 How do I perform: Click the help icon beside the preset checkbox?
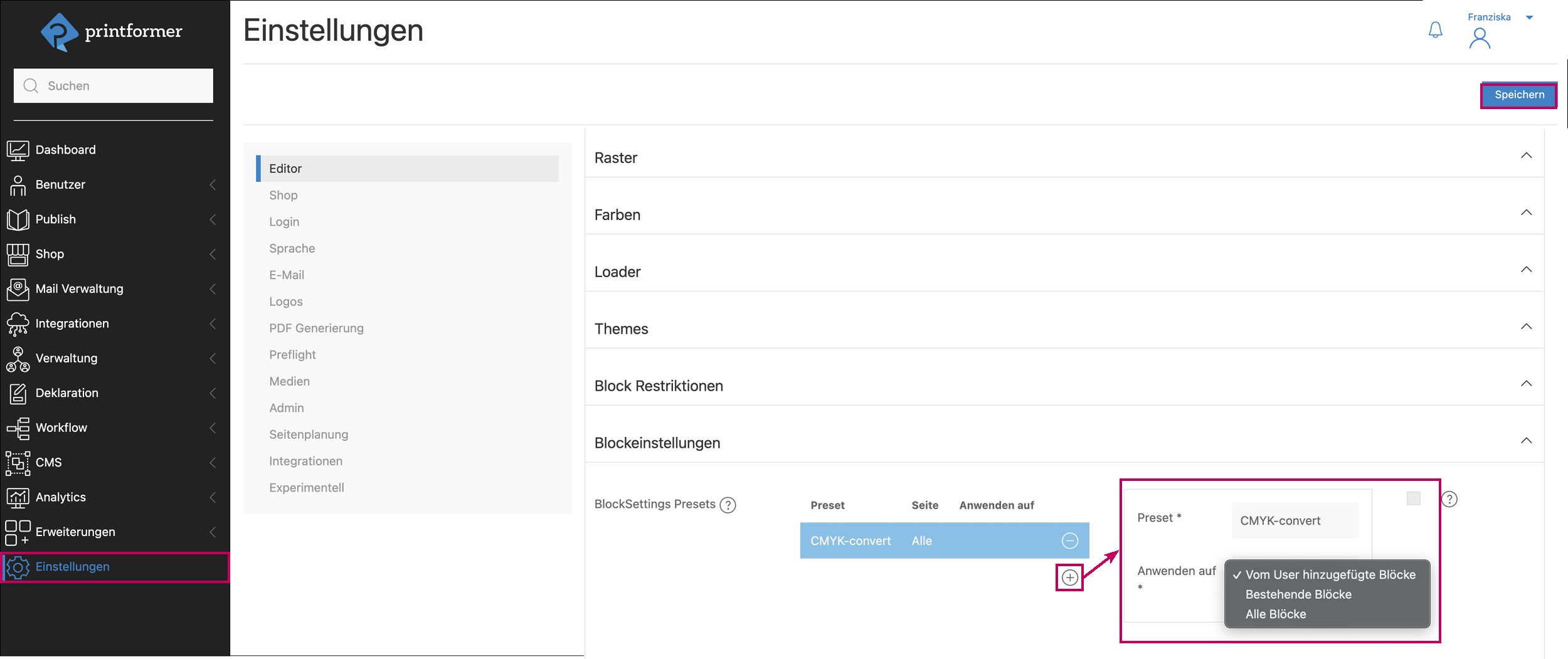(1449, 499)
